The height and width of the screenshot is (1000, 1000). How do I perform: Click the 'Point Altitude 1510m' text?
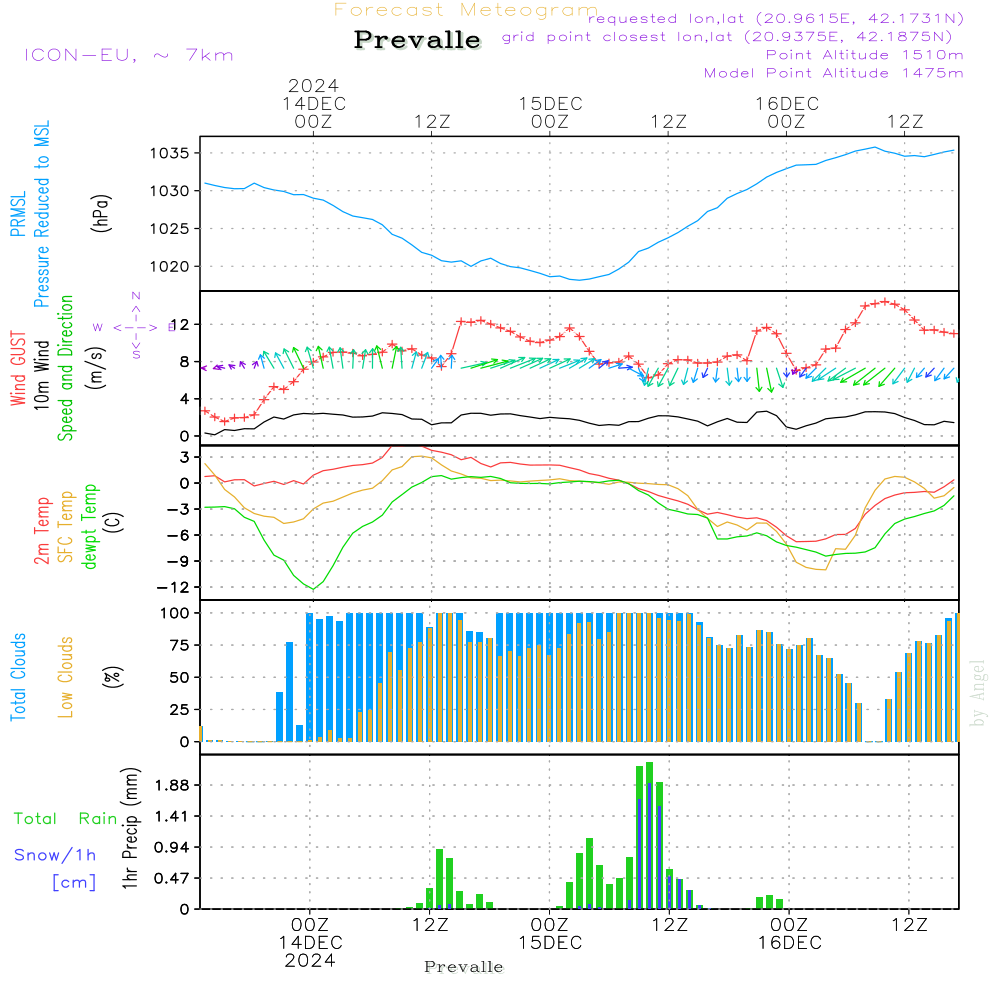(x=864, y=54)
